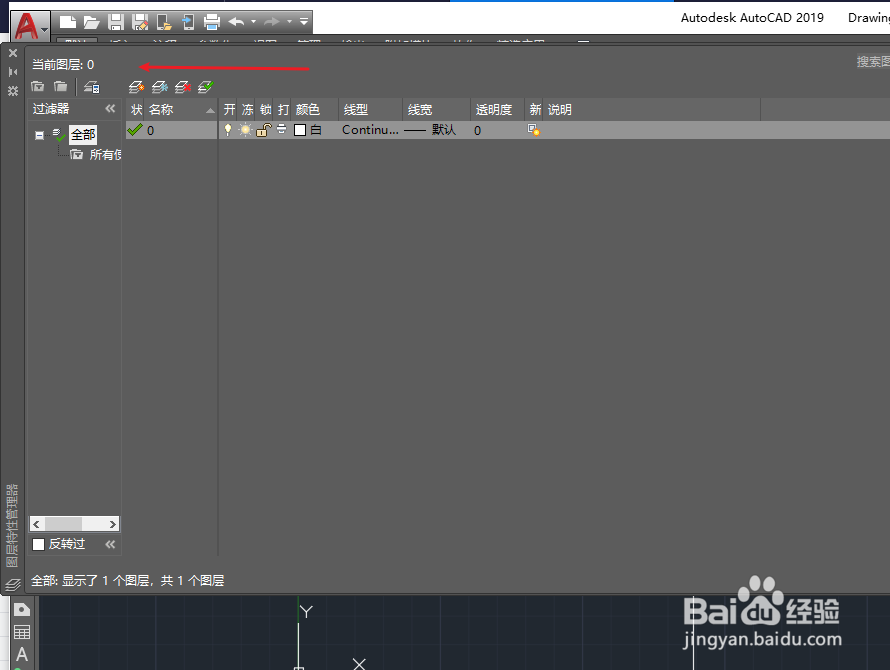890x670 pixels.
Task: Create new layer frozen in all viewports
Action: click(x=159, y=87)
